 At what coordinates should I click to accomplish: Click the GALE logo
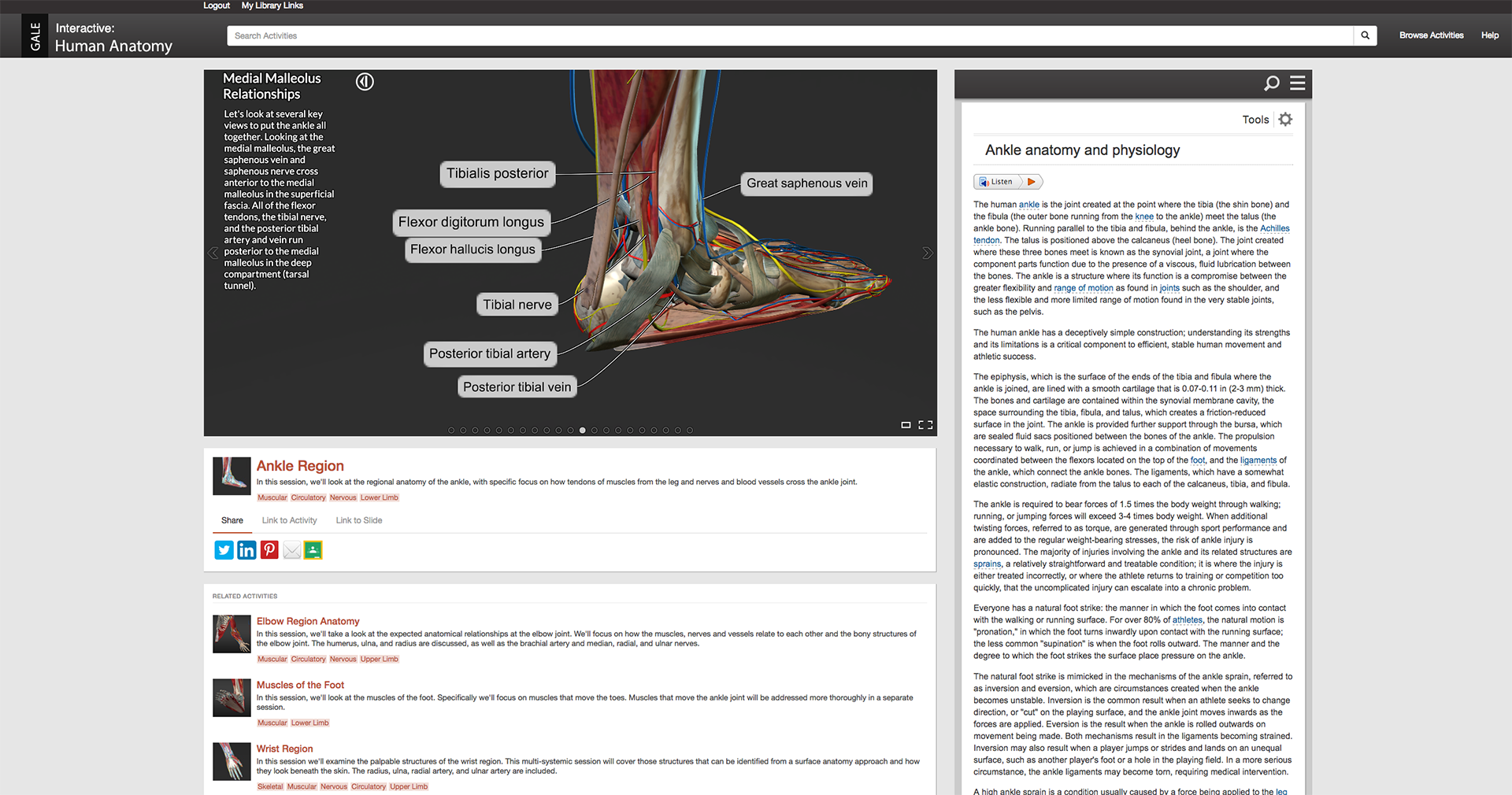pyautogui.click(x=35, y=36)
